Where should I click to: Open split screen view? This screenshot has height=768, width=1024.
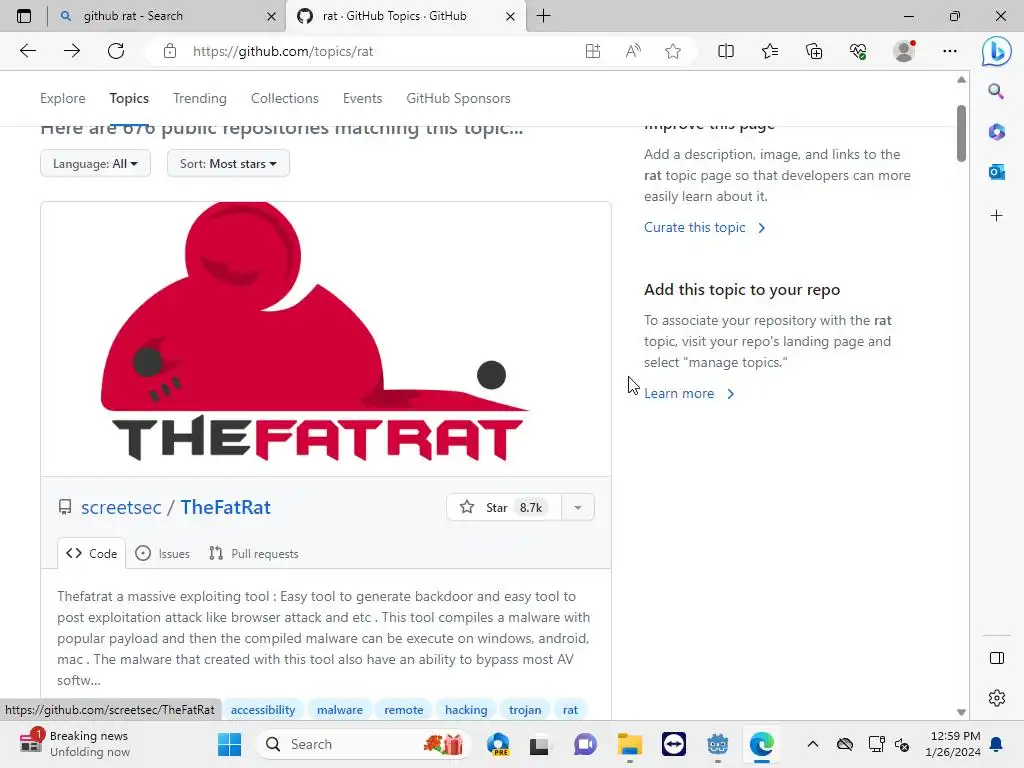(x=726, y=51)
